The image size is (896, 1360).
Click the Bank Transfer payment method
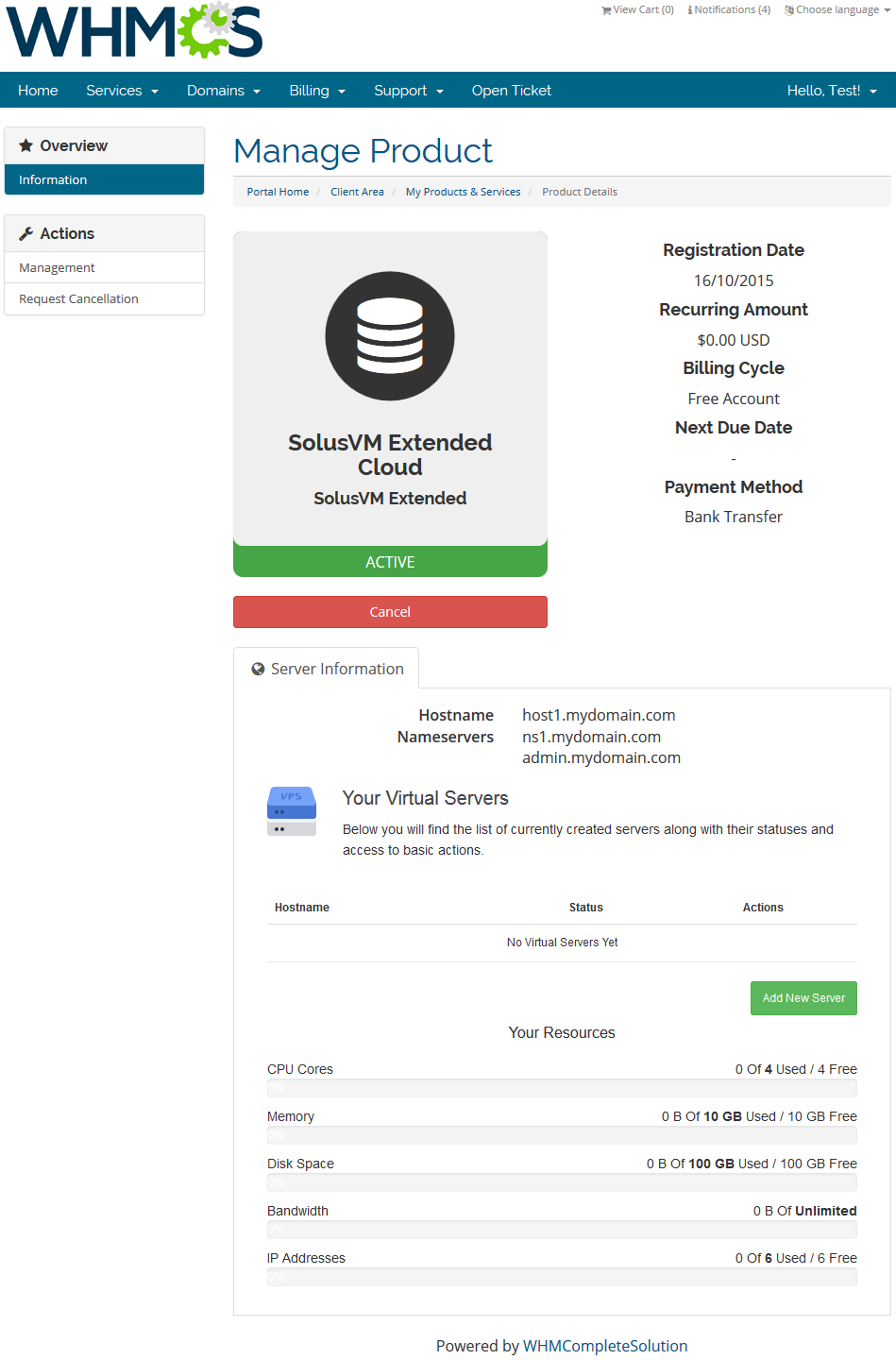(x=734, y=517)
